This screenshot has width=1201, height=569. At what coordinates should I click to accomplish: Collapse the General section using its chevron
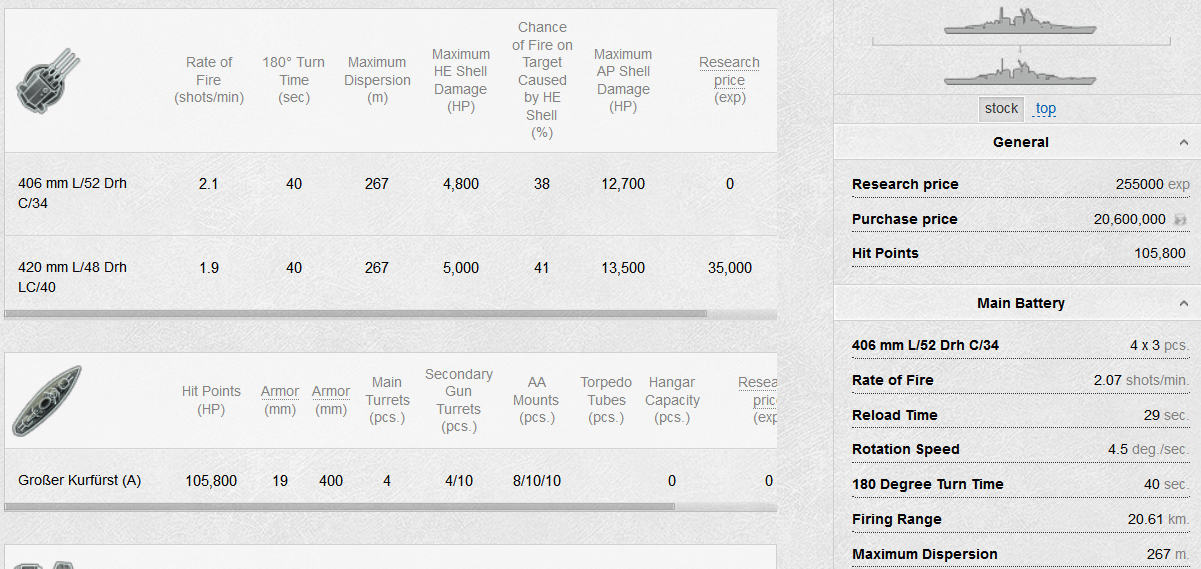(x=1183, y=143)
